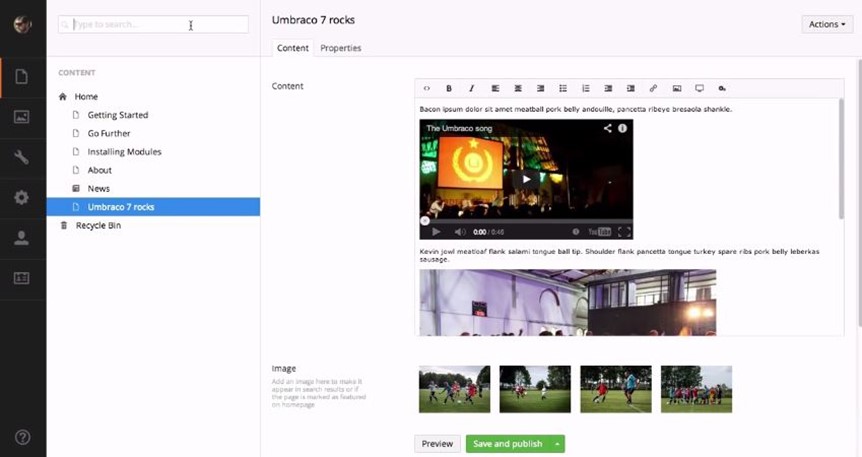Insert link using chain icon
The width and height of the screenshot is (862, 457).
coord(653,88)
